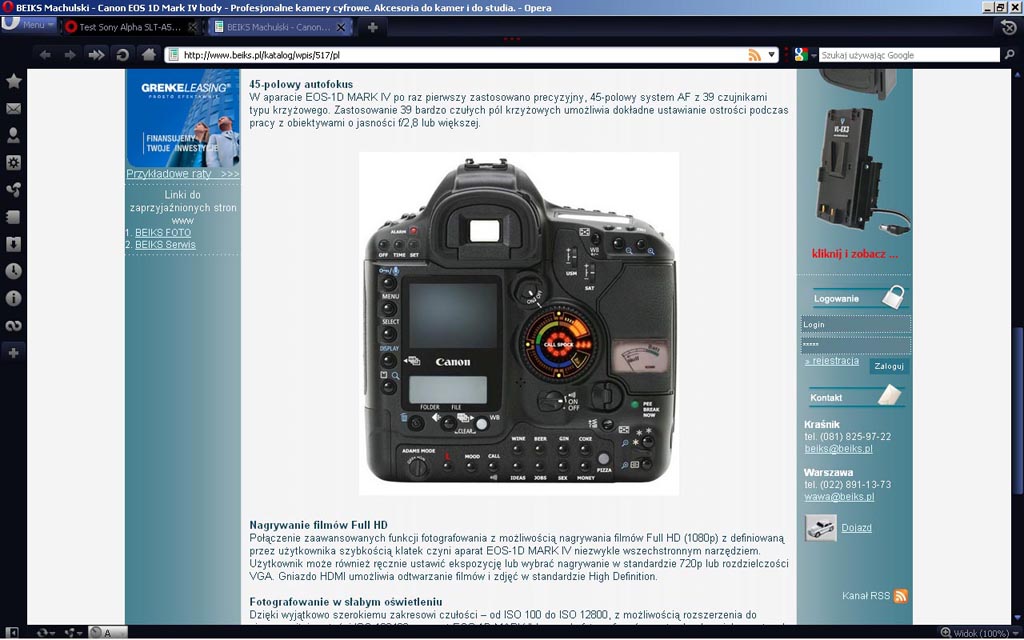The image size is (1024, 640).
Task: Open the Mail panel in sidebar
Action: pos(13,108)
